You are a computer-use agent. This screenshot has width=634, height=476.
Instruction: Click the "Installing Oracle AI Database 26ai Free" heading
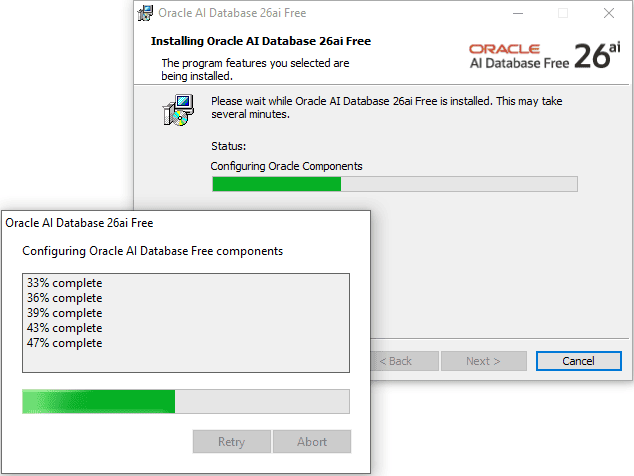coord(261,42)
